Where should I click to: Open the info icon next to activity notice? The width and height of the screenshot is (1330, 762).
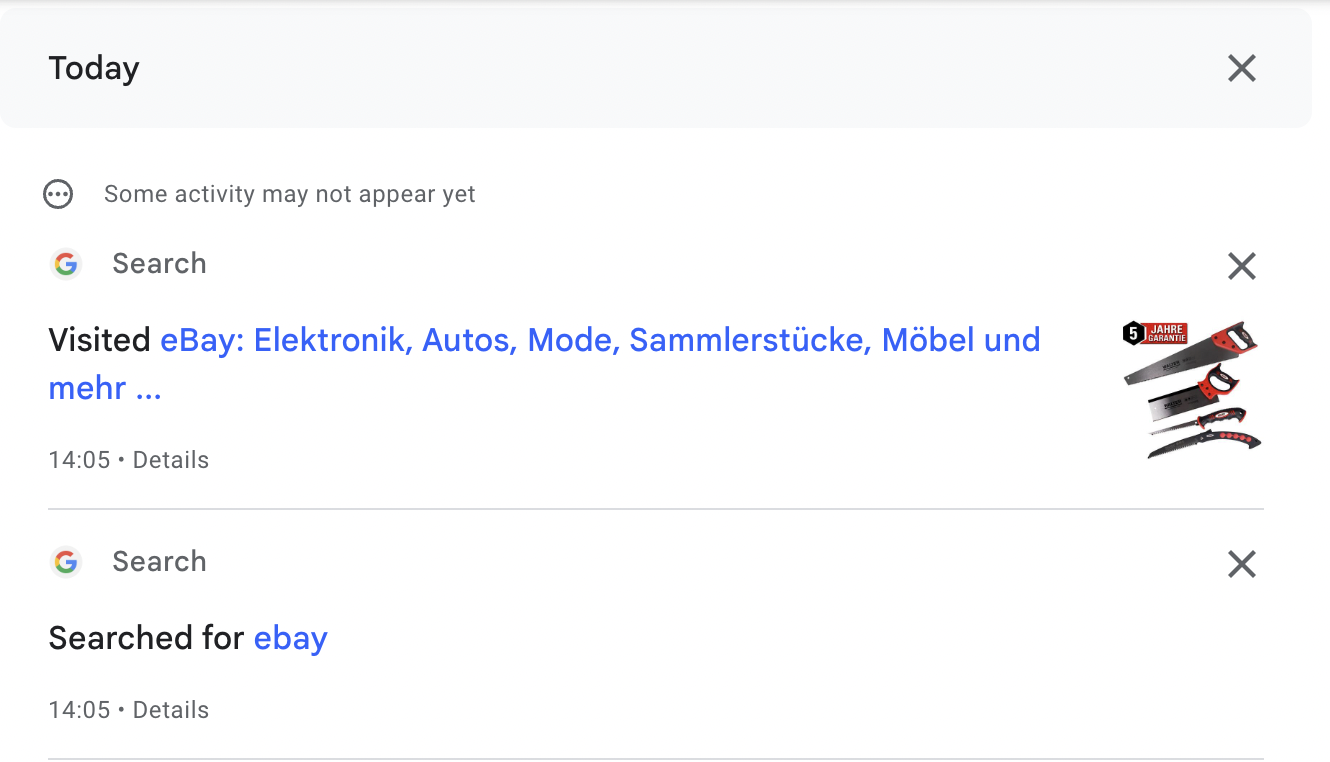coord(58,194)
